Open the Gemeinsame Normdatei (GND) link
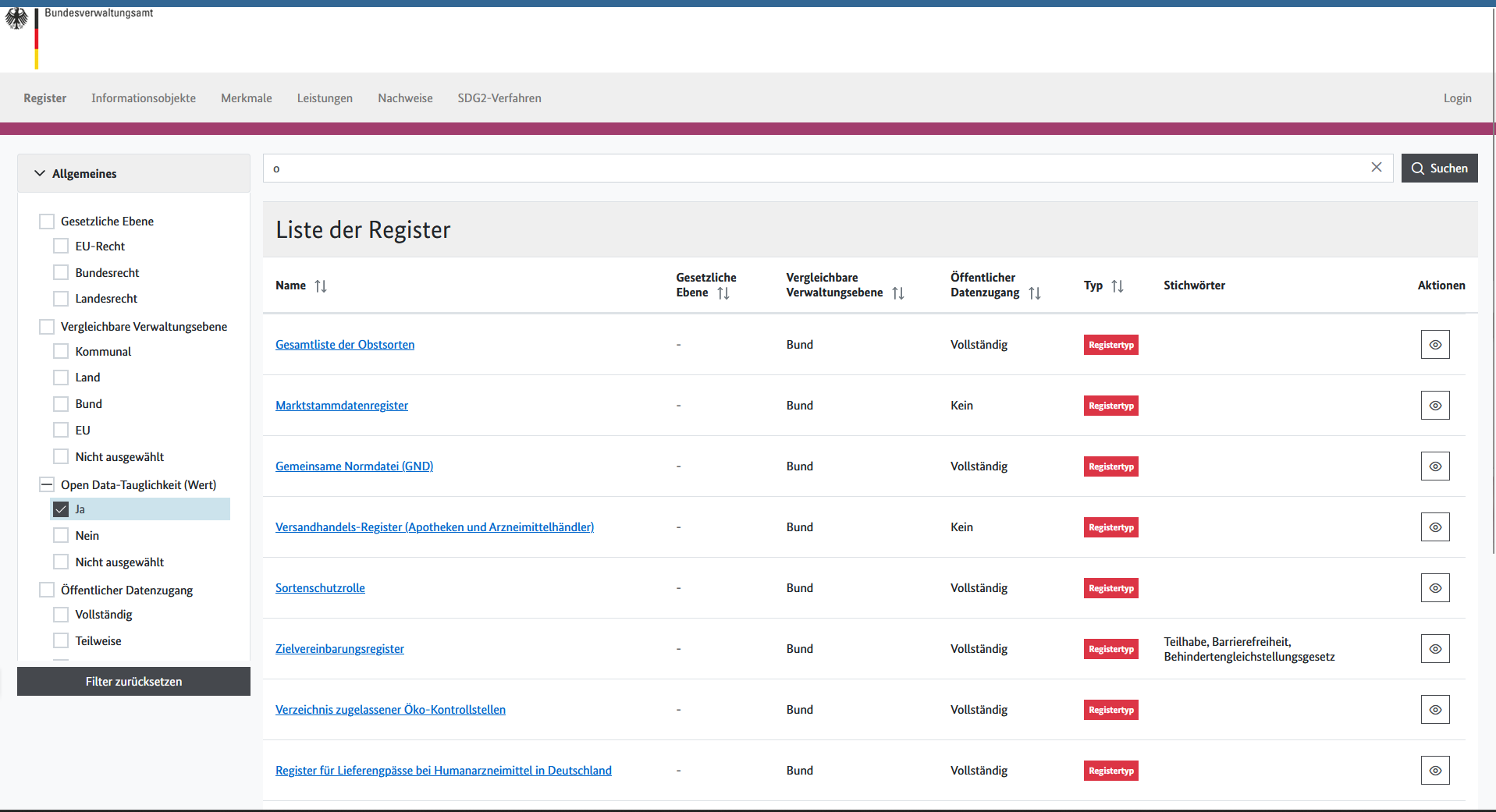 pos(354,466)
